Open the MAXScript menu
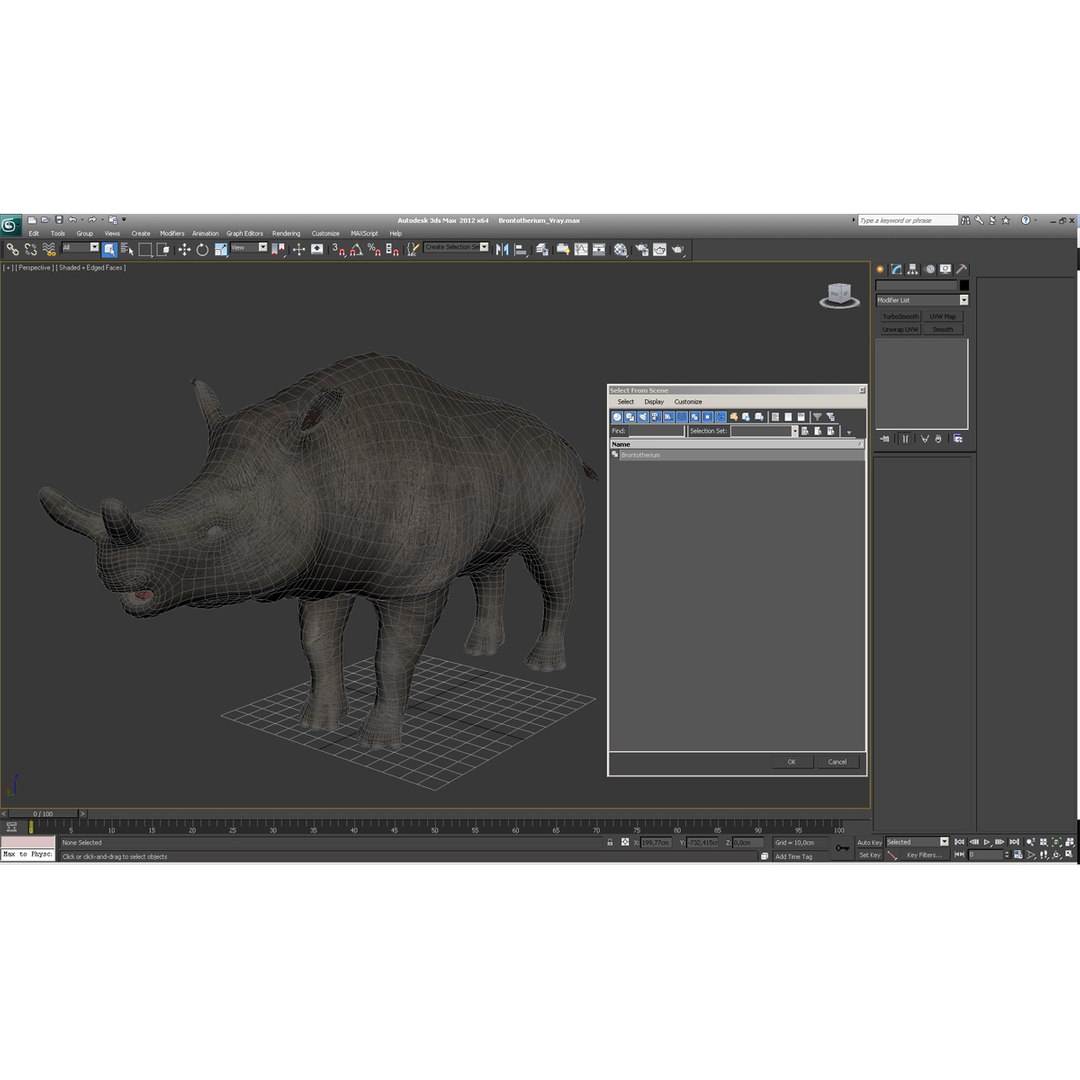The height and width of the screenshot is (1080, 1080). click(364, 233)
